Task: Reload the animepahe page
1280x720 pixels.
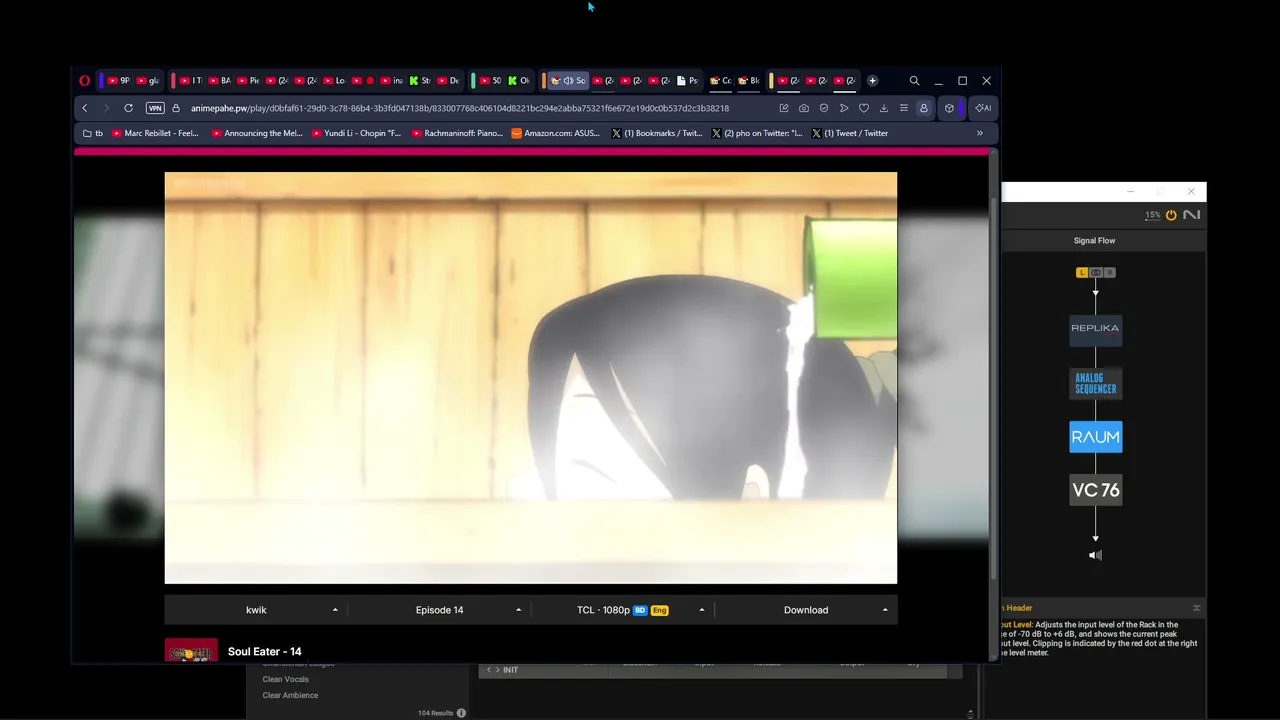Action: (128, 108)
